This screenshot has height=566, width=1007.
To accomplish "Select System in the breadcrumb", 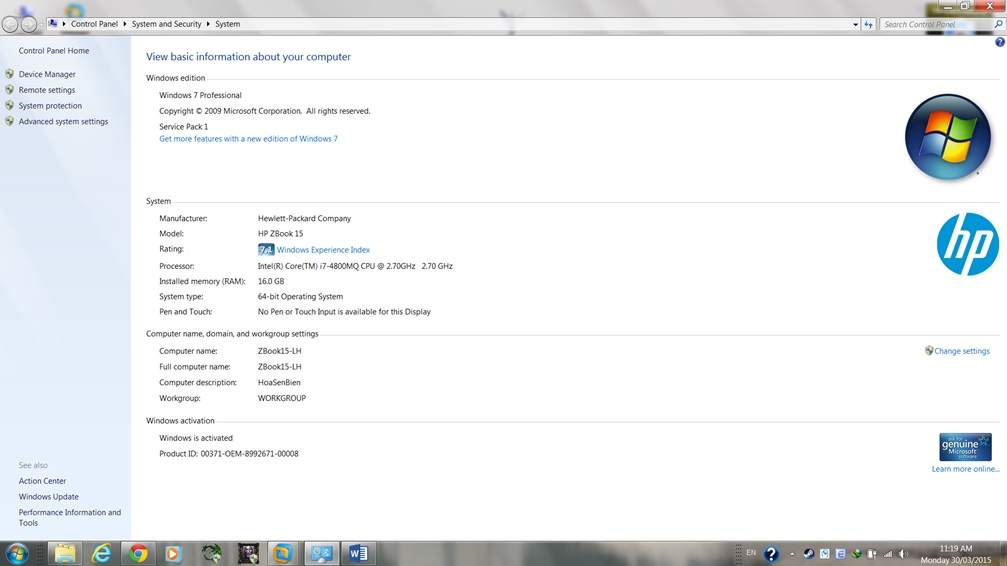I will 227,24.
